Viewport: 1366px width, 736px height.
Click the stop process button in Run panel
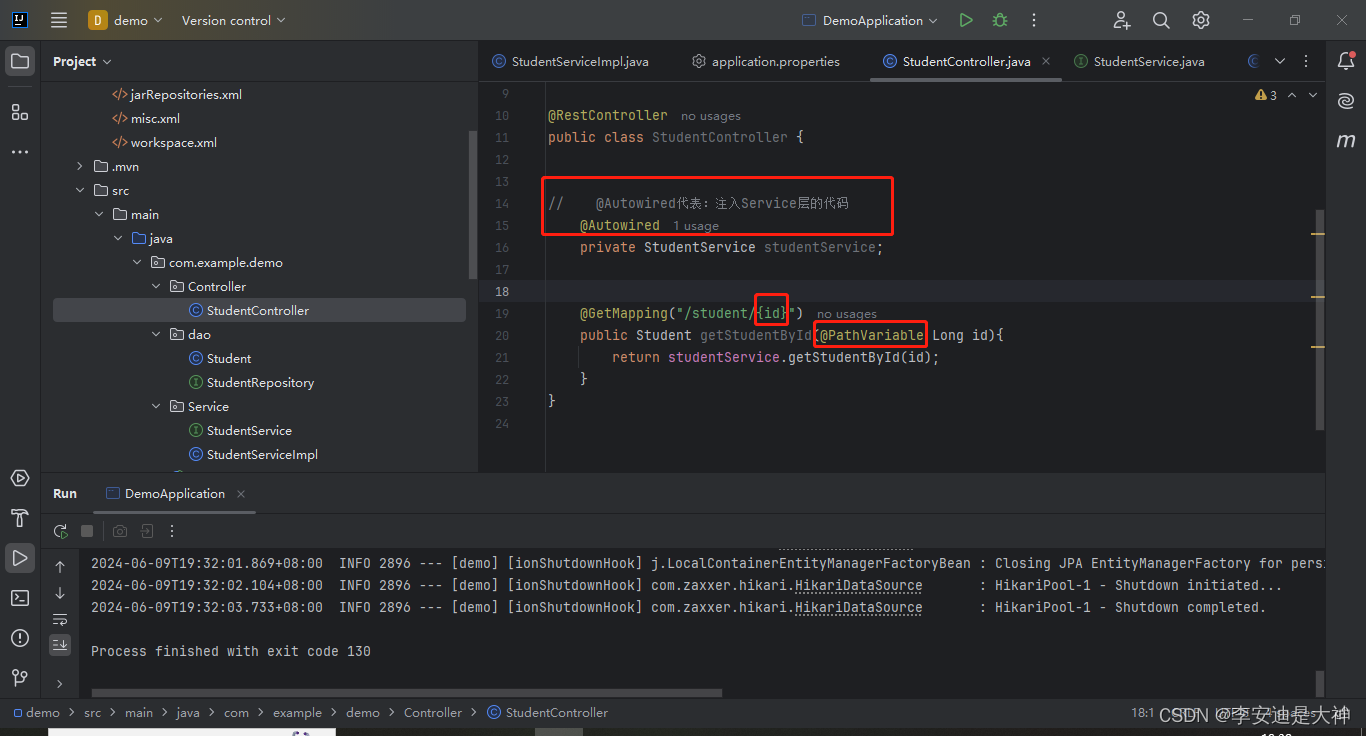pos(87,531)
